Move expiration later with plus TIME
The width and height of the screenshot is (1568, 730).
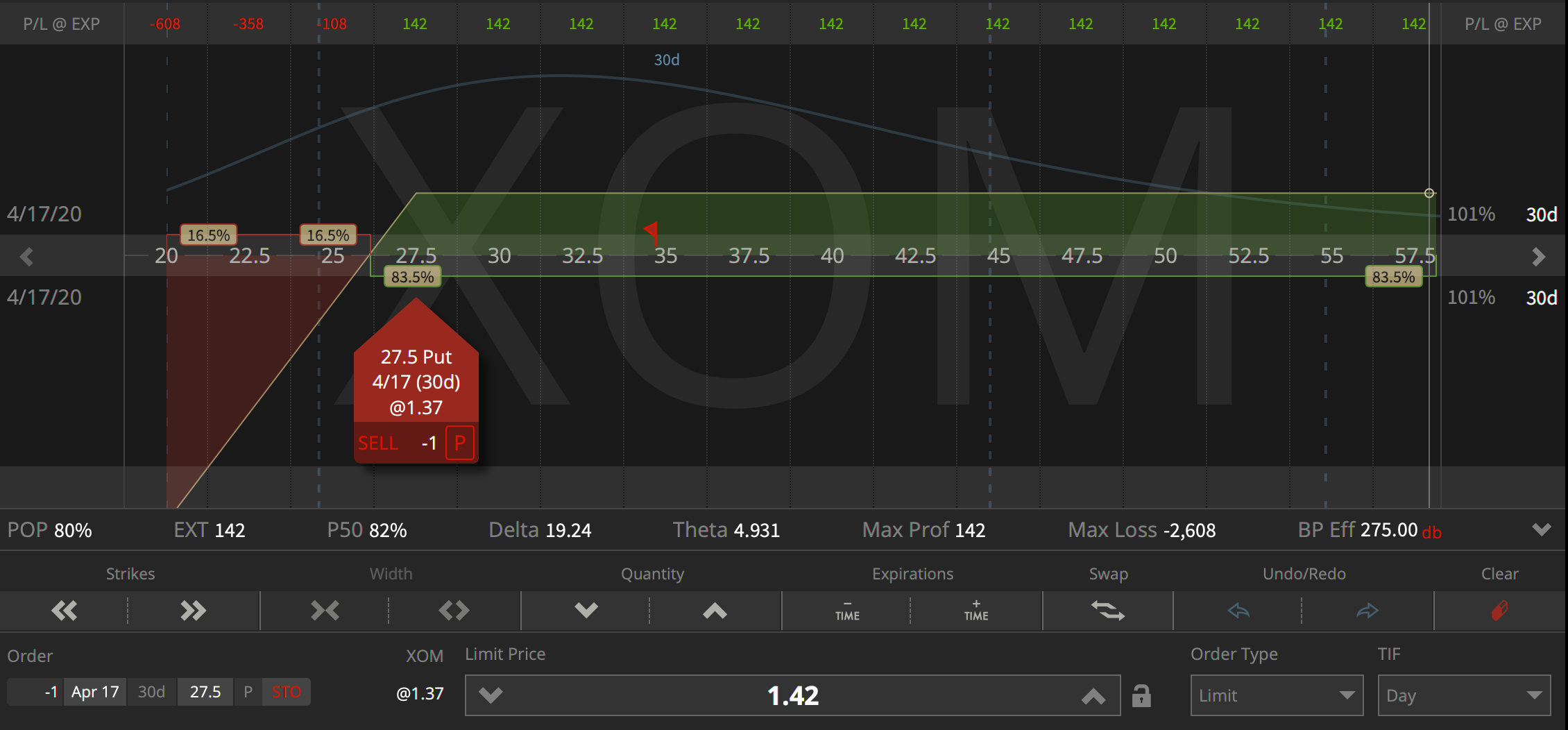tap(976, 611)
